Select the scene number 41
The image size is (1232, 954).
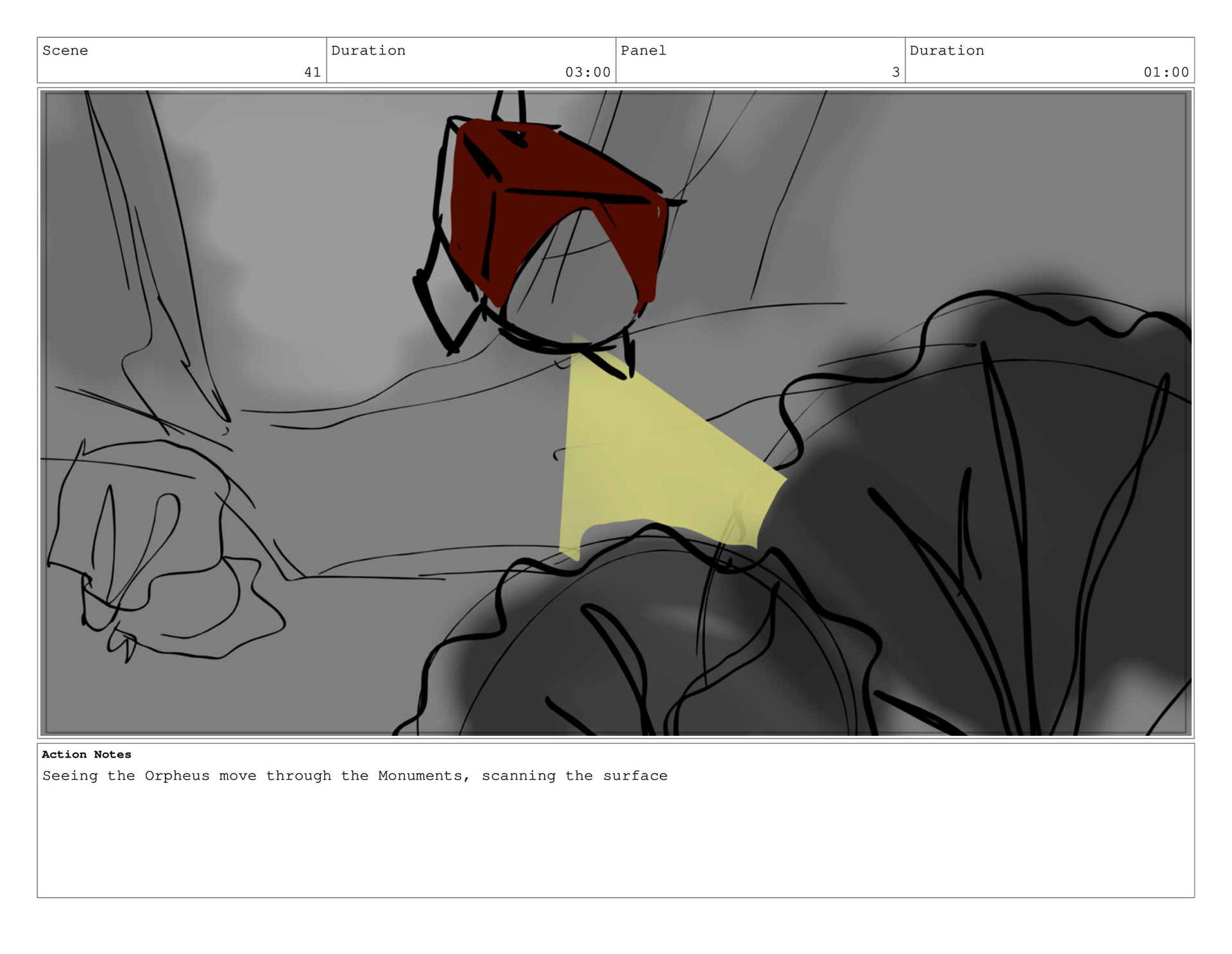312,72
